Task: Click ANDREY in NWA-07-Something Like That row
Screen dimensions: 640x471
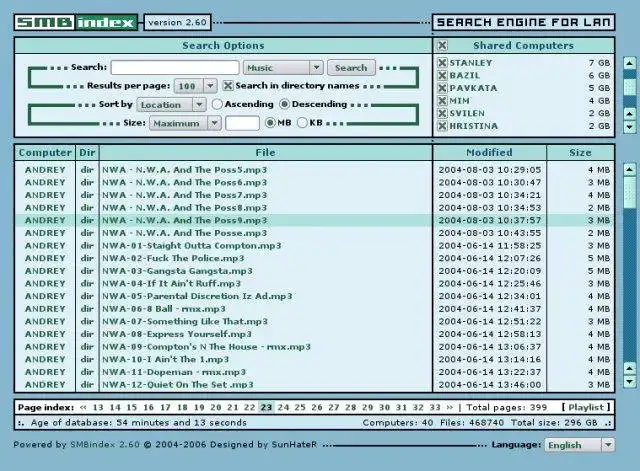Action: 45,321
